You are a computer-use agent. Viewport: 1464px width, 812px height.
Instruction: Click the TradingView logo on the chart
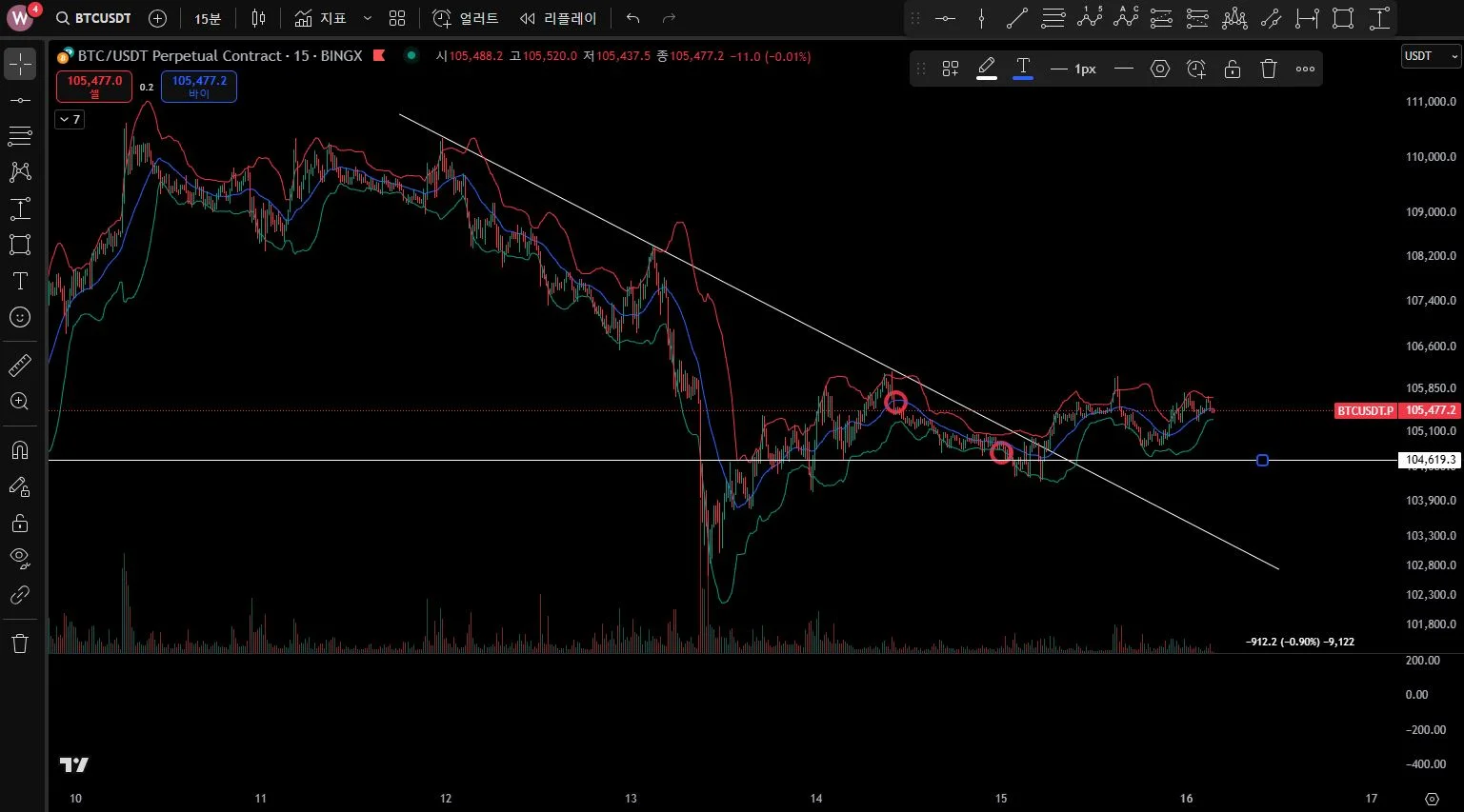pyautogui.click(x=74, y=764)
